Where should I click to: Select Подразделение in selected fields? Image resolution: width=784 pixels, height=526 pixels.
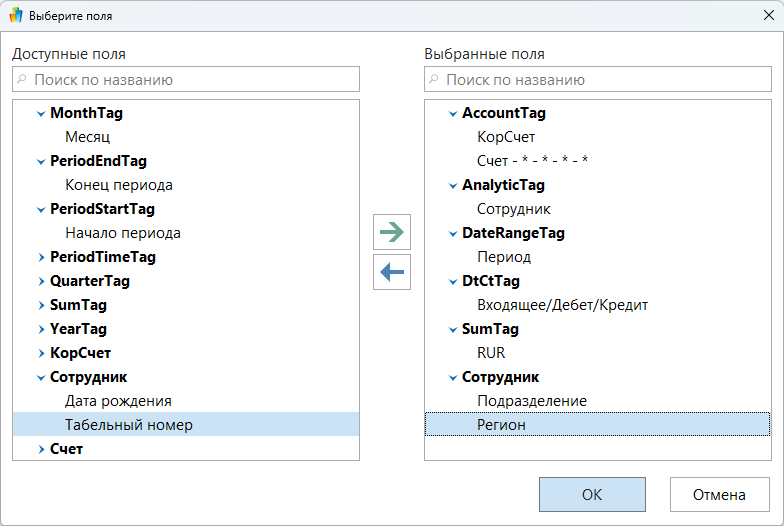click(x=531, y=401)
